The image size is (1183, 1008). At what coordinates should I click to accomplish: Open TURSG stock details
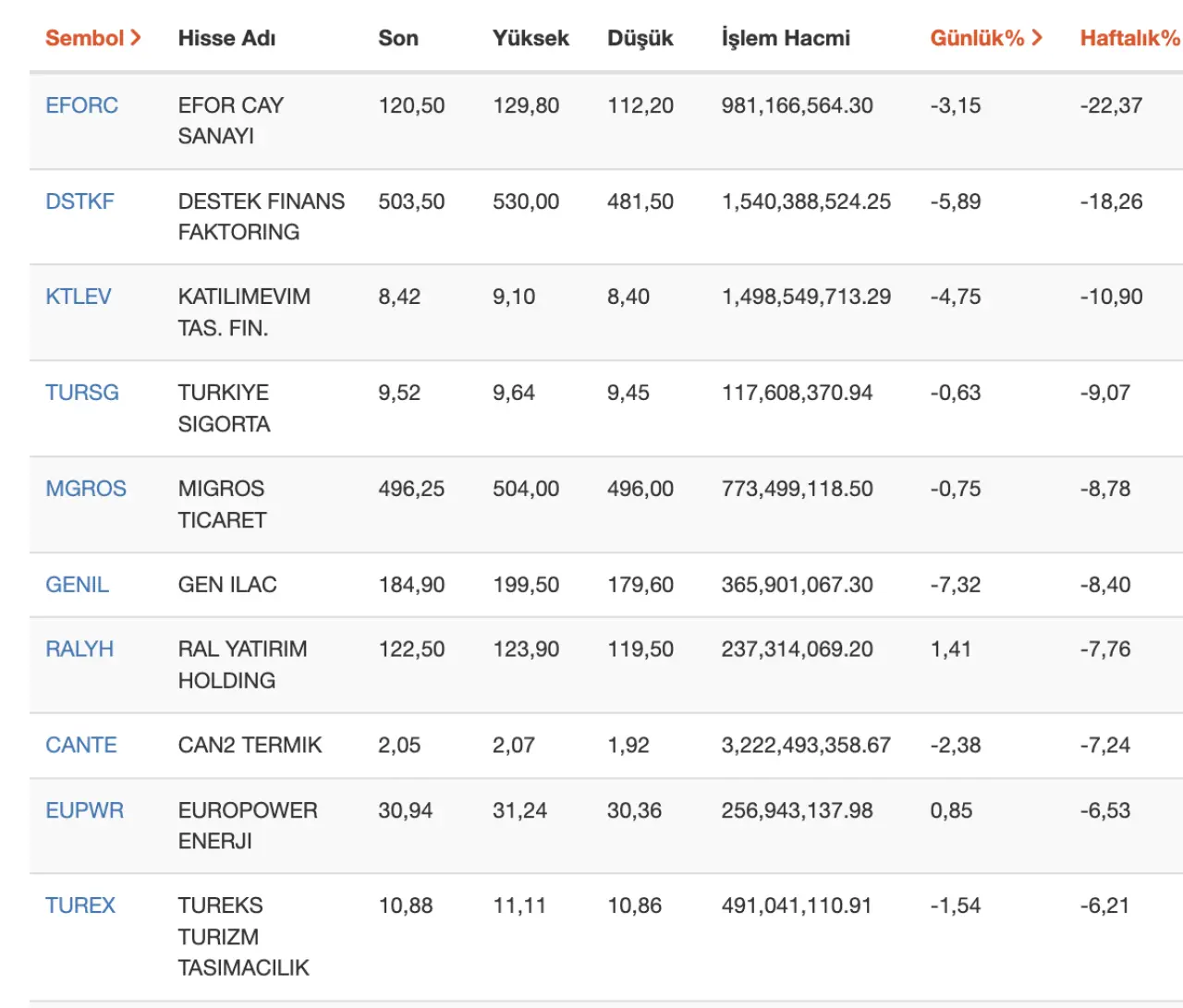(x=81, y=393)
